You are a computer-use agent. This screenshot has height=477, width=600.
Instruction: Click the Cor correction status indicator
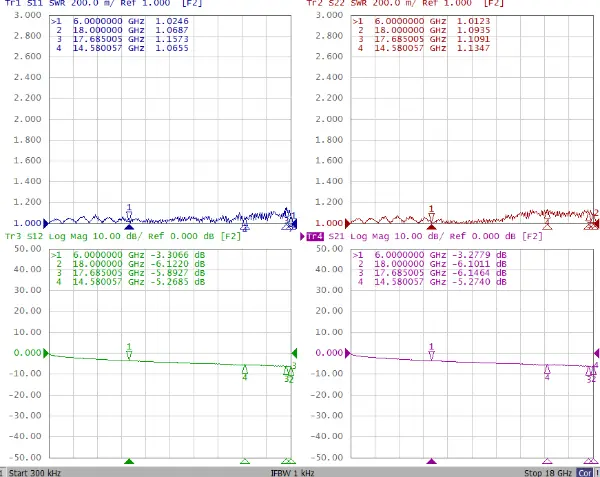[583, 471]
